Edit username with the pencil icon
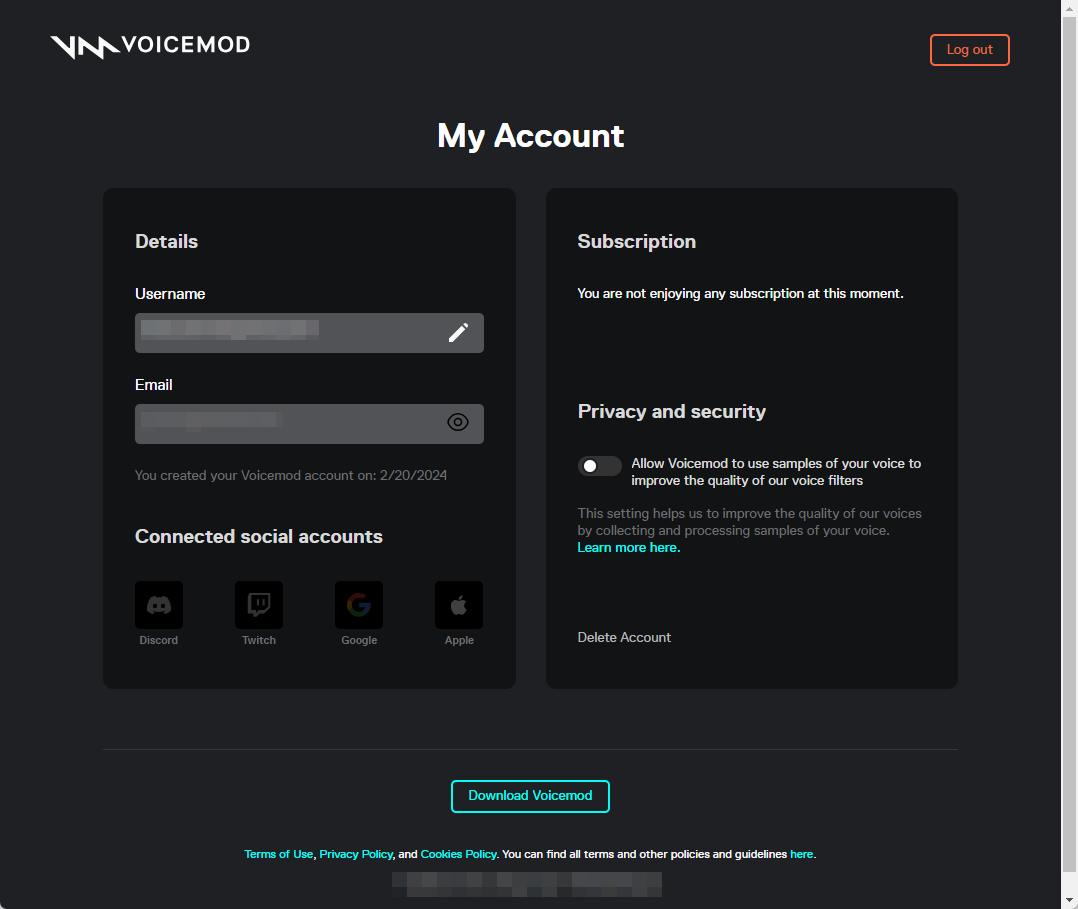Image resolution: width=1078 pixels, height=909 pixels. (459, 333)
